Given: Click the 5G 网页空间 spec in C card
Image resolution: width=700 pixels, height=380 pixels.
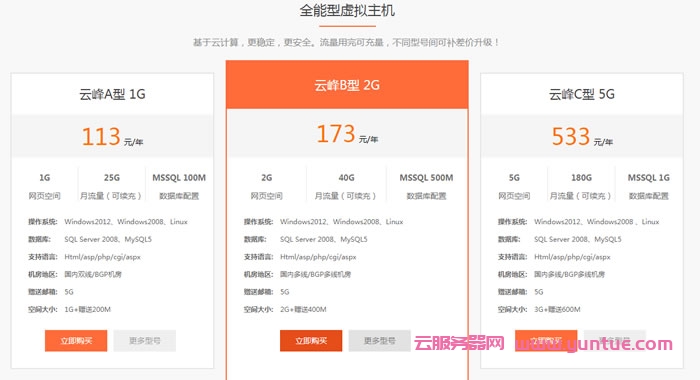Looking at the screenshot, I should 514,186.
